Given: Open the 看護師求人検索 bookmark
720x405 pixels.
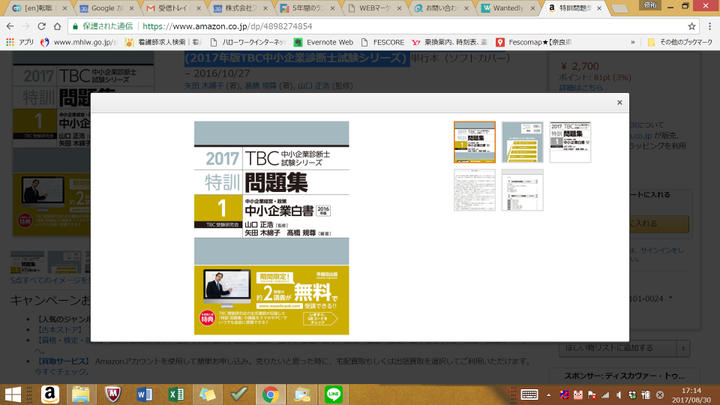Looking at the screenshot, I should point(163,42).
